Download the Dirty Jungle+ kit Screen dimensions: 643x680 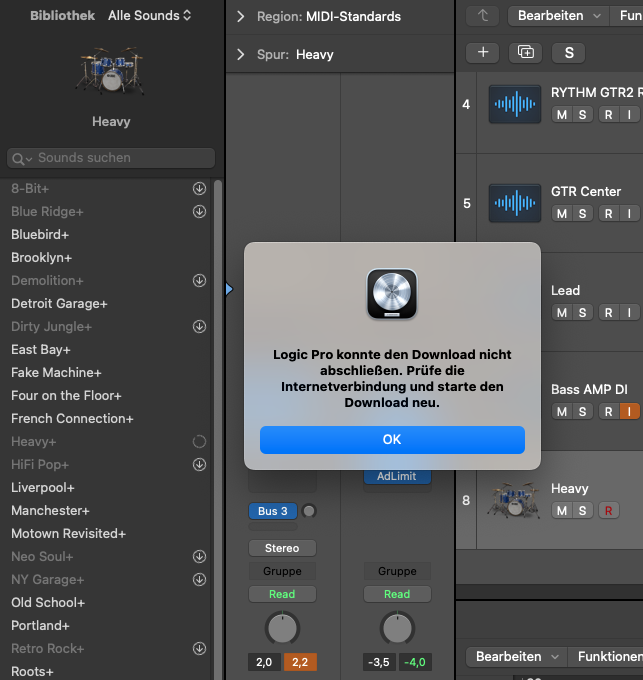[199, 327]
